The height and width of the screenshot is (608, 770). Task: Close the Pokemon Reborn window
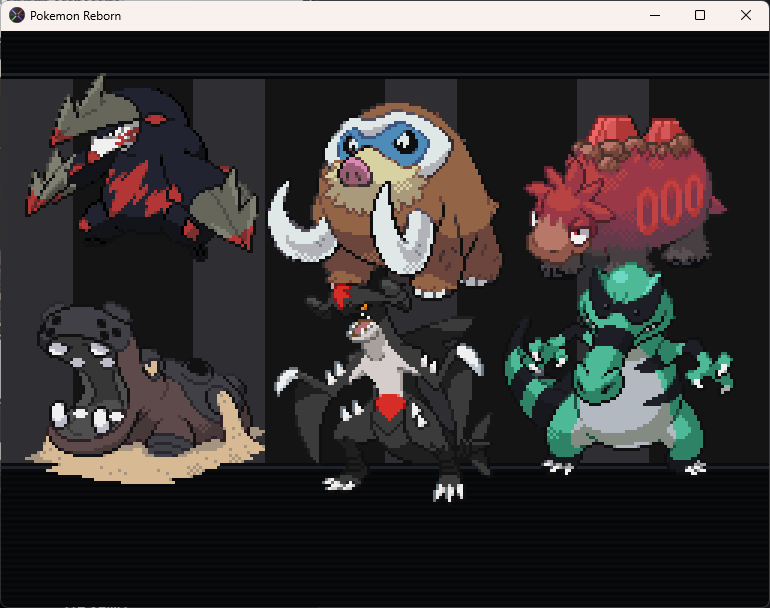(745, 15)
